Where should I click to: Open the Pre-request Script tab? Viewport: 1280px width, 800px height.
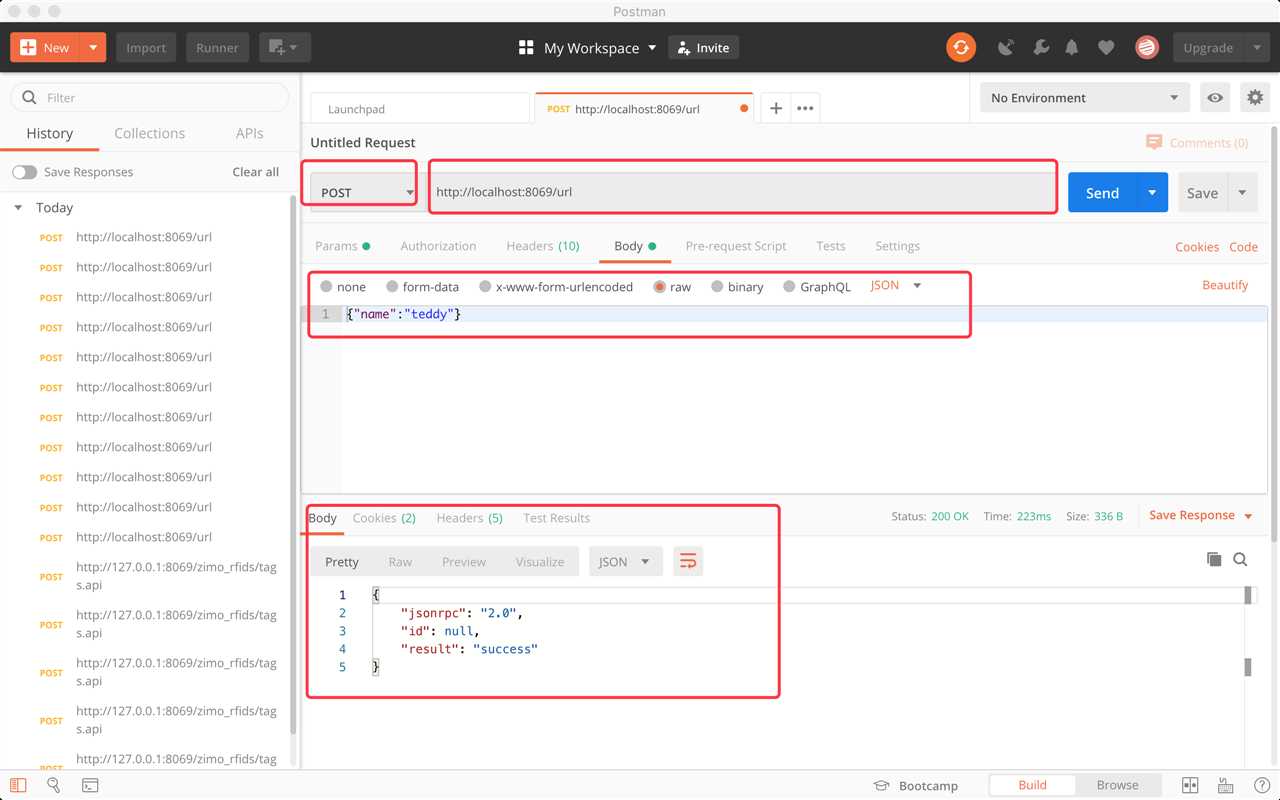click(736, 246)
